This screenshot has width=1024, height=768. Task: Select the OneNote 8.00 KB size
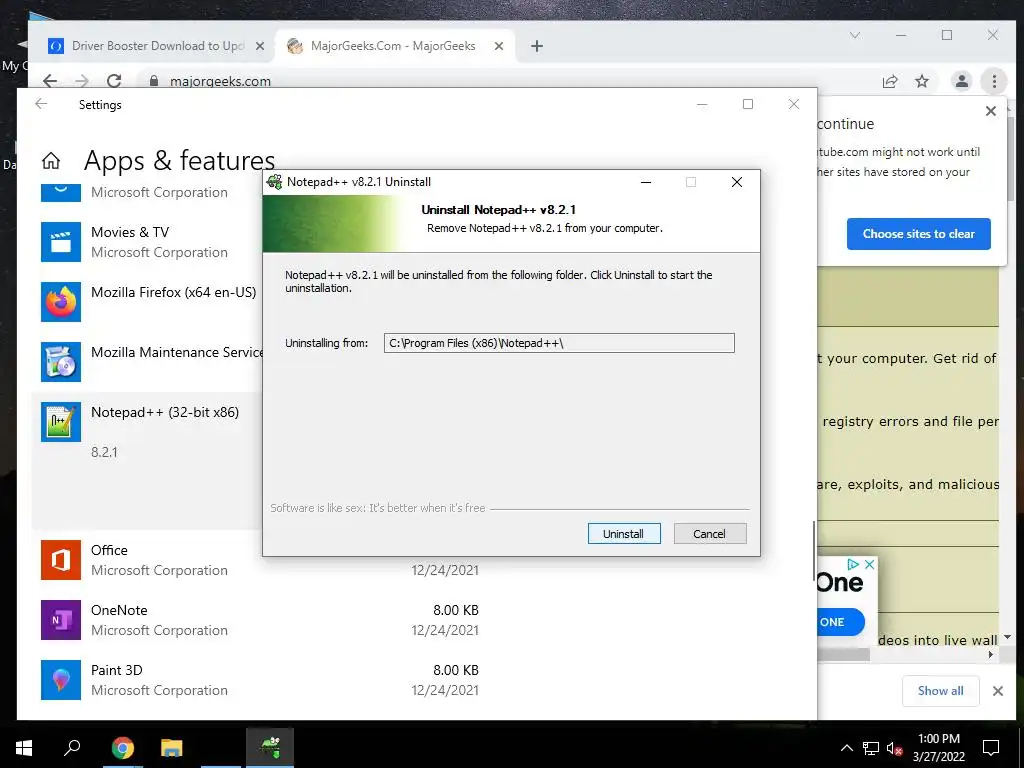pos(456,610)
